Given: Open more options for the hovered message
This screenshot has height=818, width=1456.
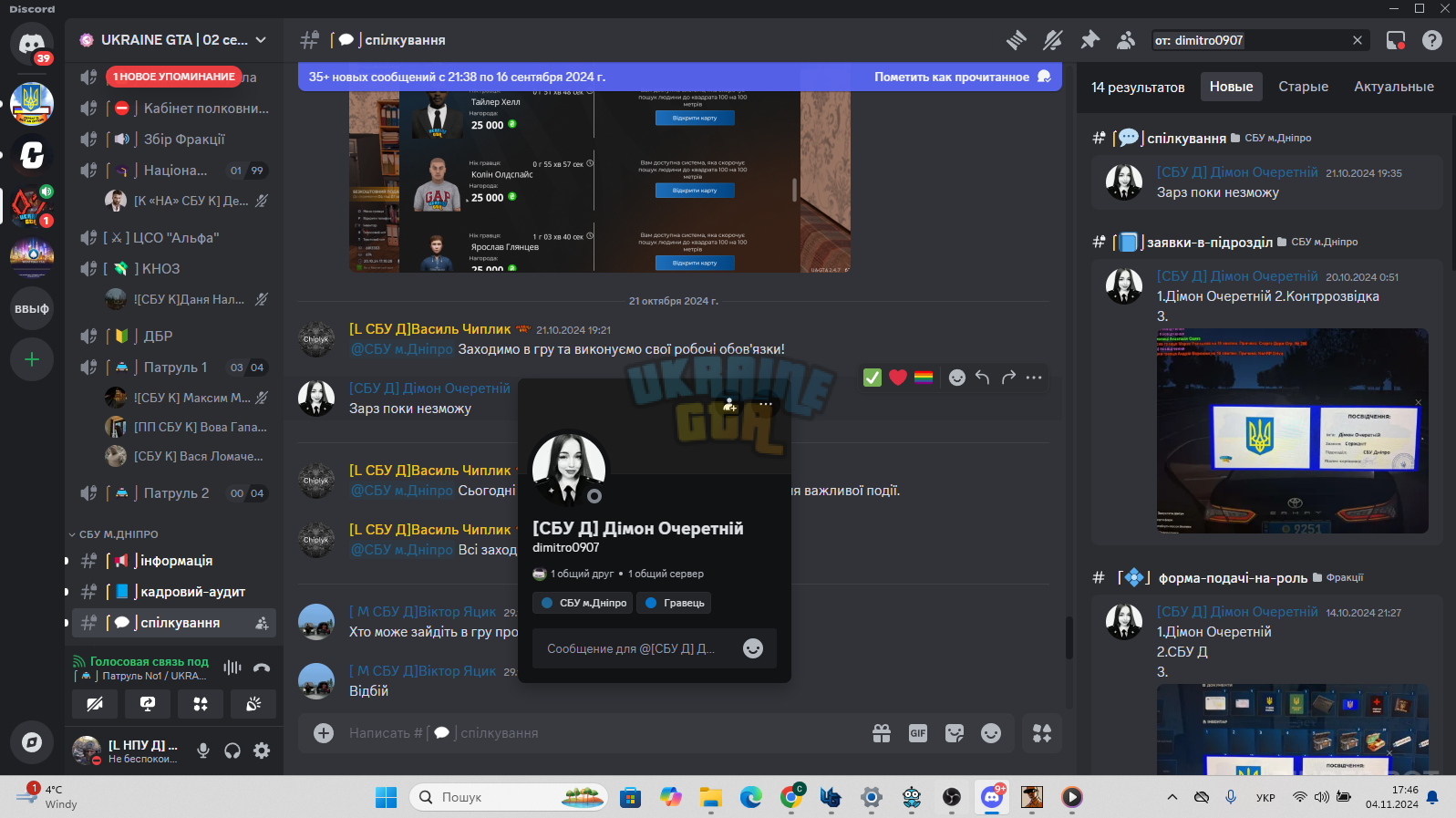Looking at the screenshot, I should (1033, 378).
